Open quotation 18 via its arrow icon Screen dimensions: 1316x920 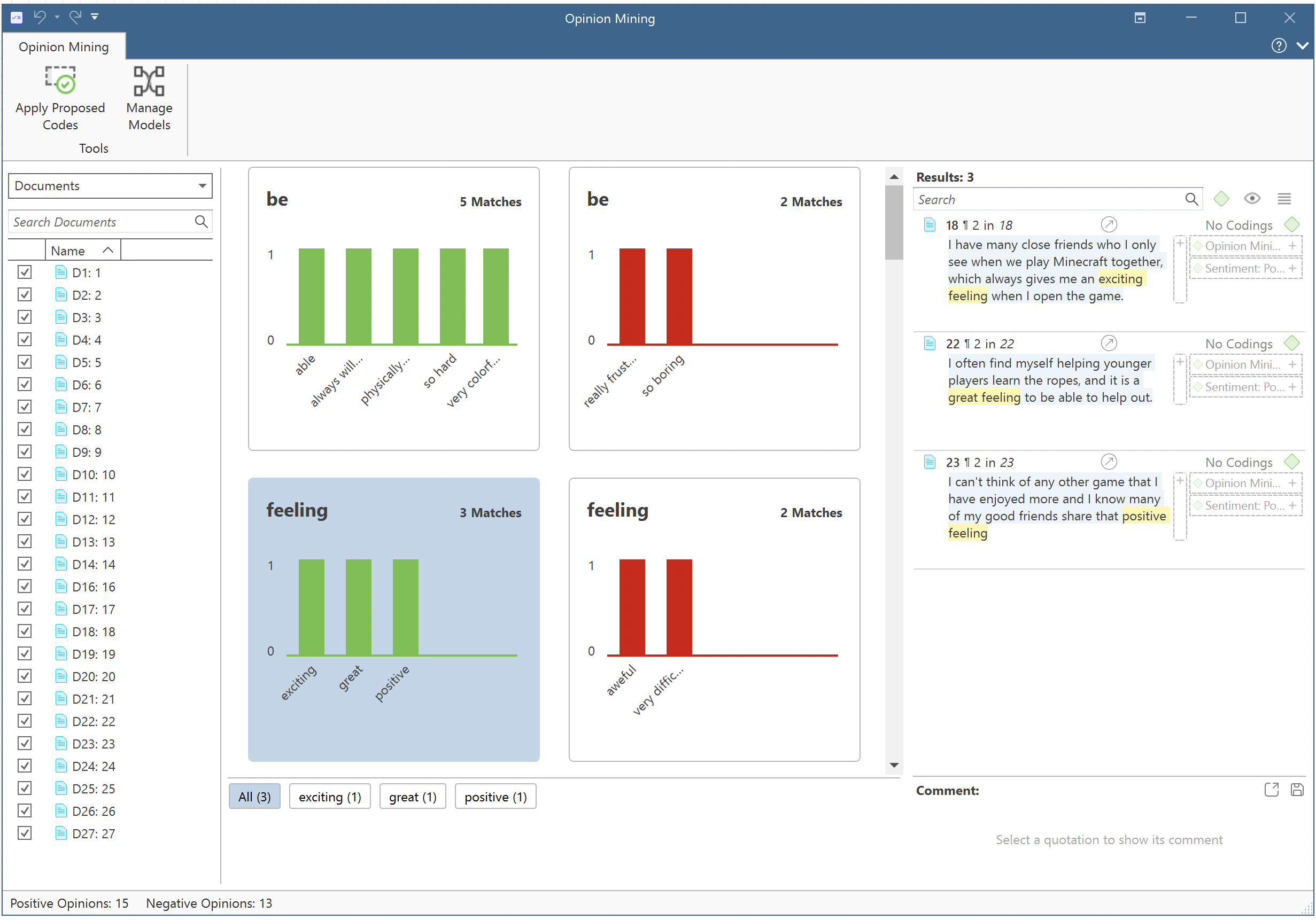tap(1109, 224)
